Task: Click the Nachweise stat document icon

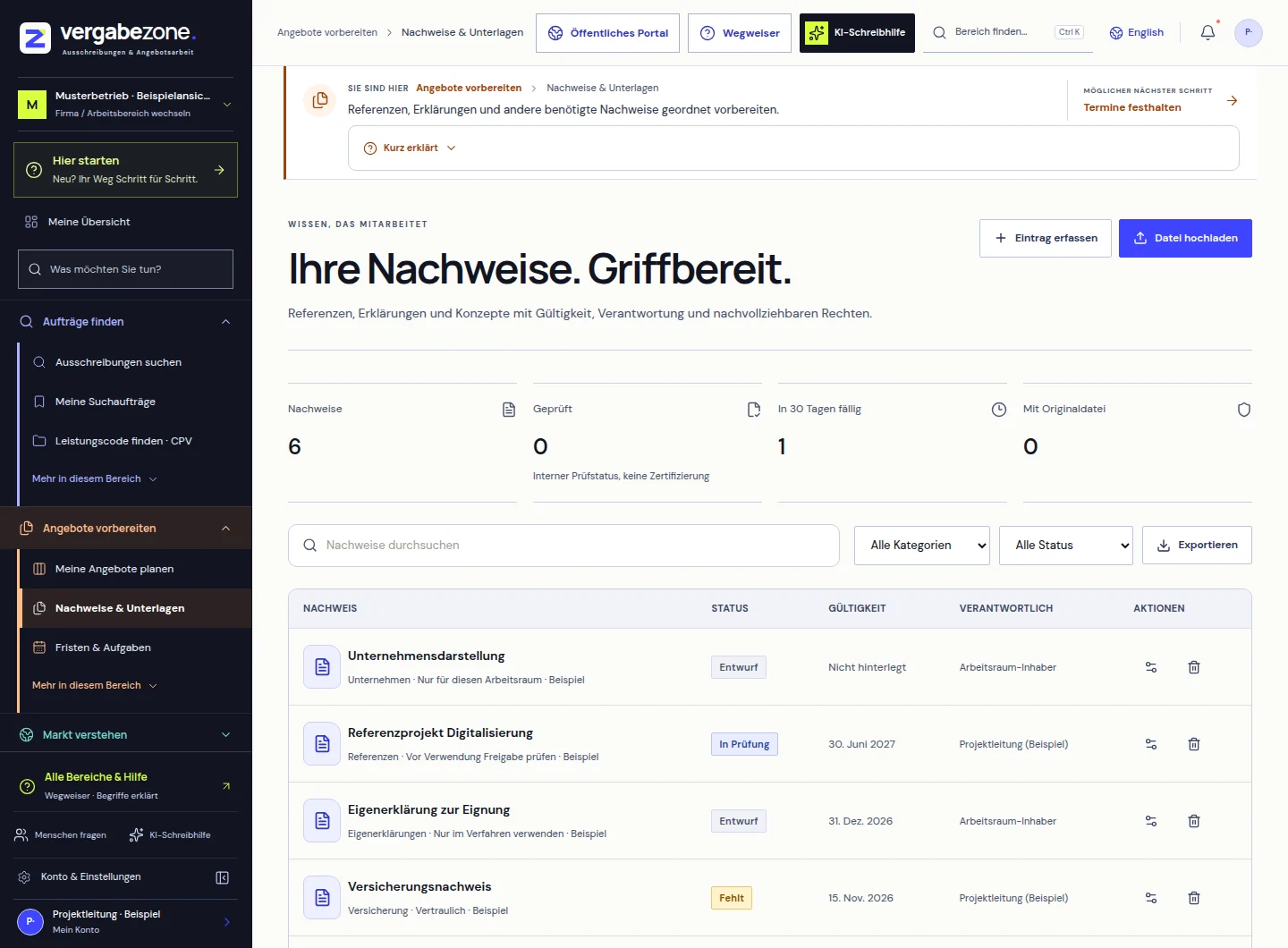Action: pyautogui.click(x=509, y=410)
